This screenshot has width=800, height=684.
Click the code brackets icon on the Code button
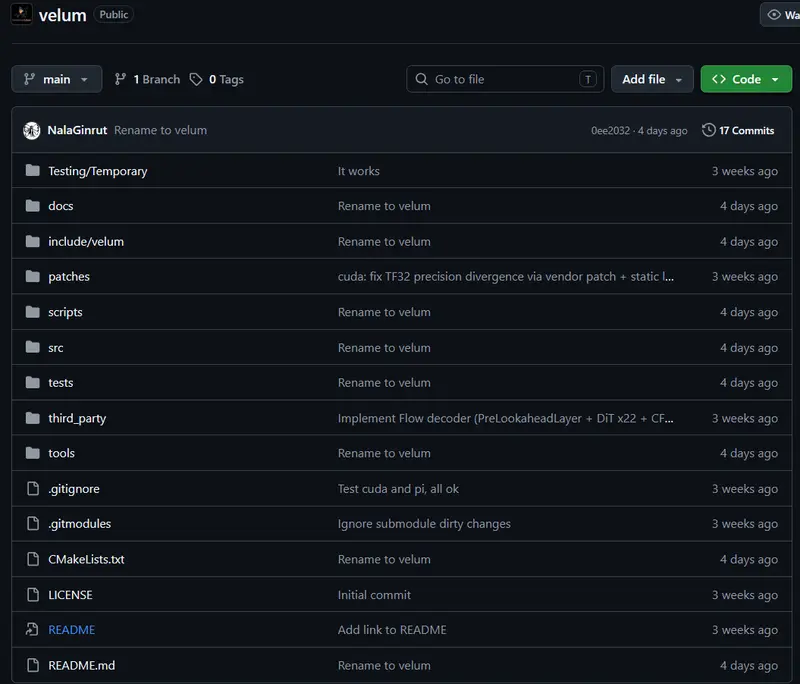point(719,79)
